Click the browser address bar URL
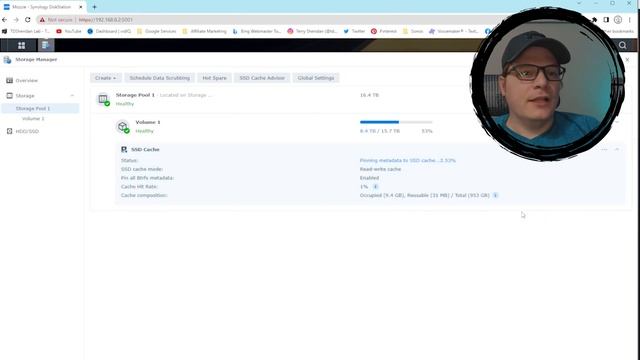 (105, 20)
